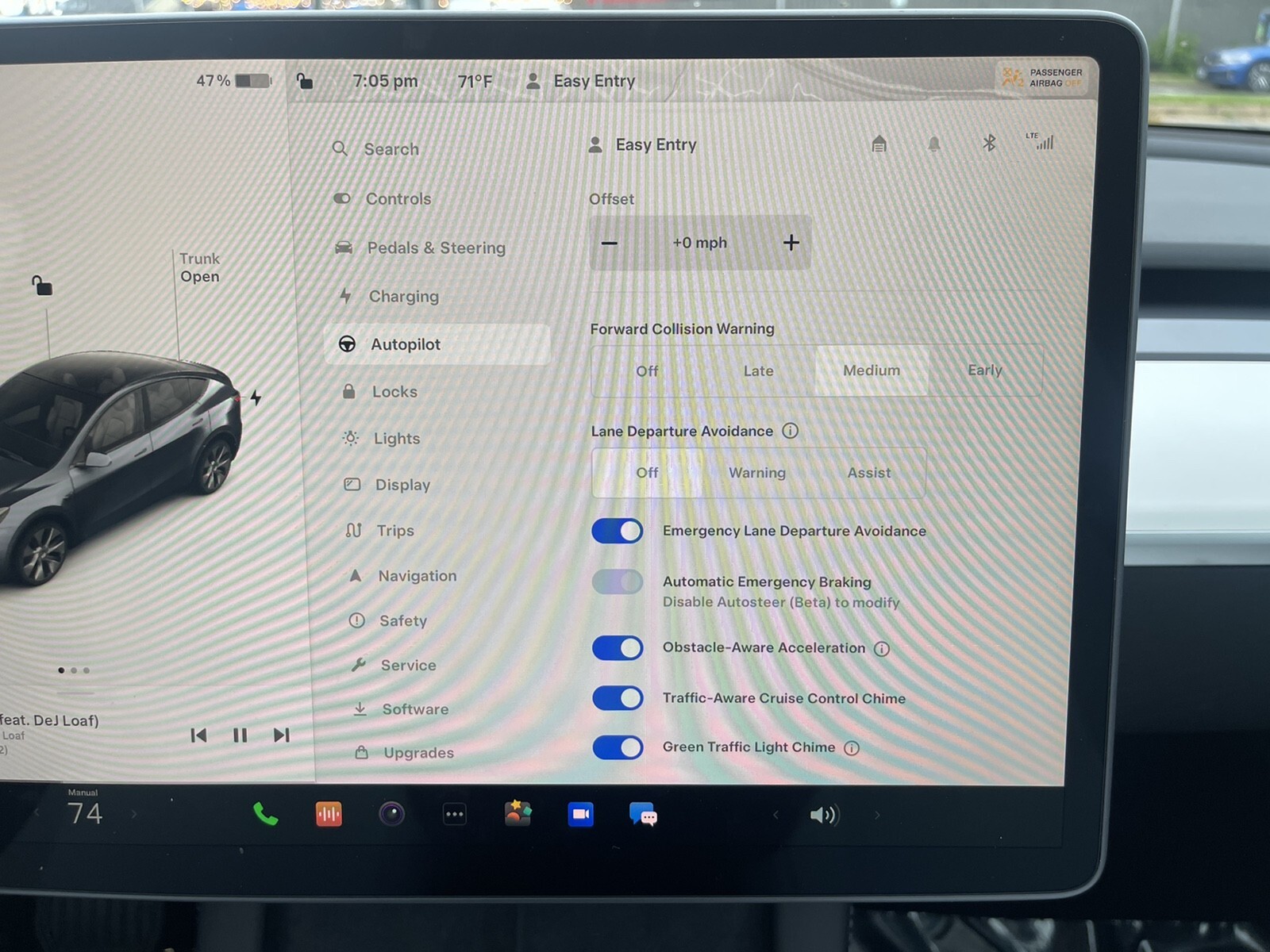Tap the Trunk Open button

[199, 267]
